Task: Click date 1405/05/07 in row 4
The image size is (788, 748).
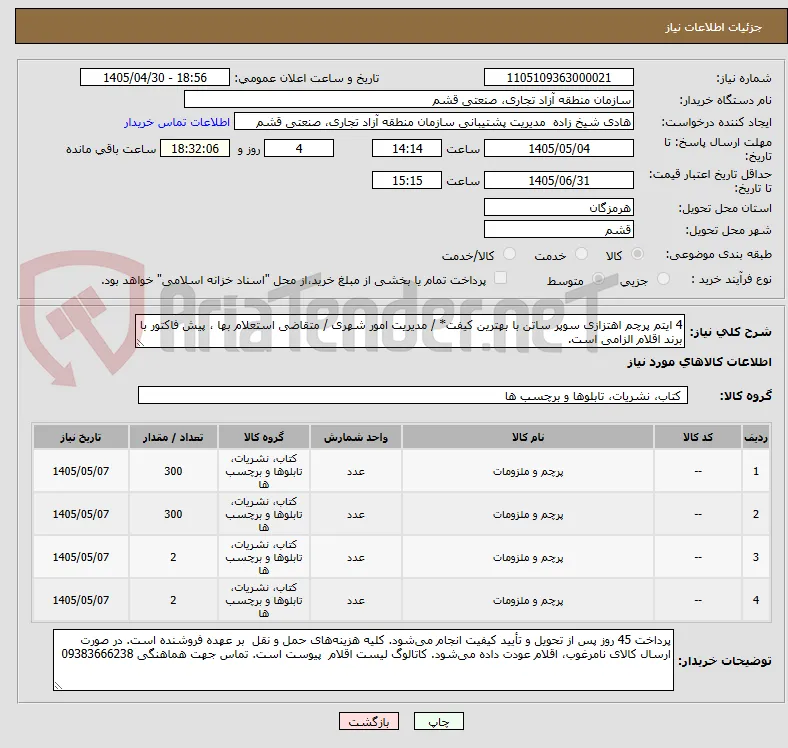Action: tap(81, 600)
